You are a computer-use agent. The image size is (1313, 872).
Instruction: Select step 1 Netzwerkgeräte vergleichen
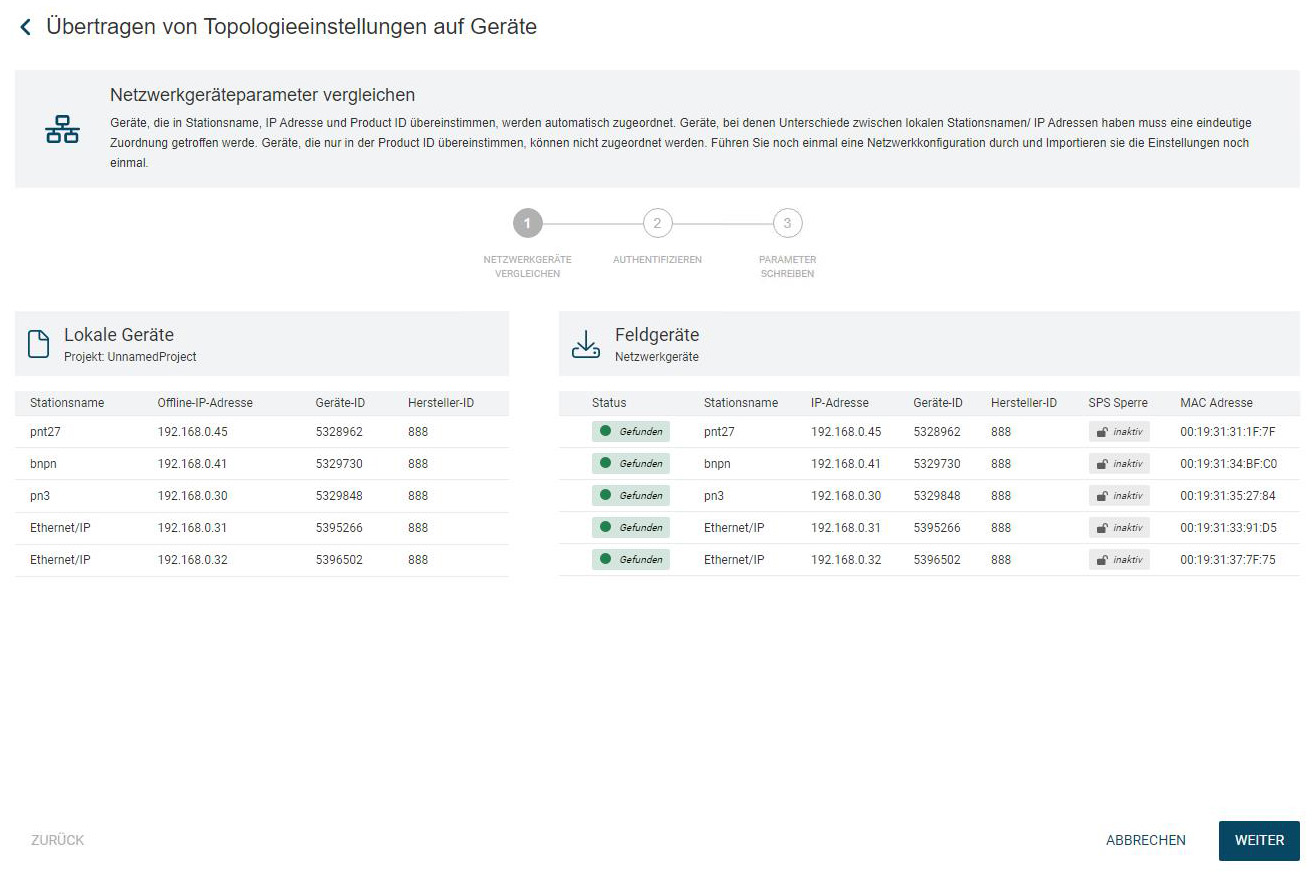tap(527, 223)
